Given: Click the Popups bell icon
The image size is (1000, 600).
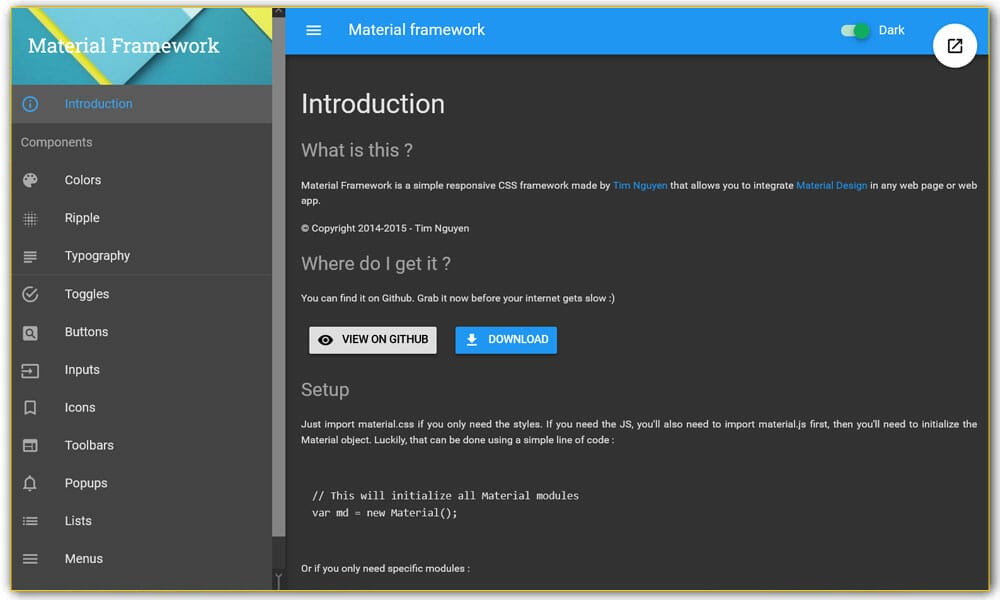Looking at the screenshot, I should click(x=30, y=483).
